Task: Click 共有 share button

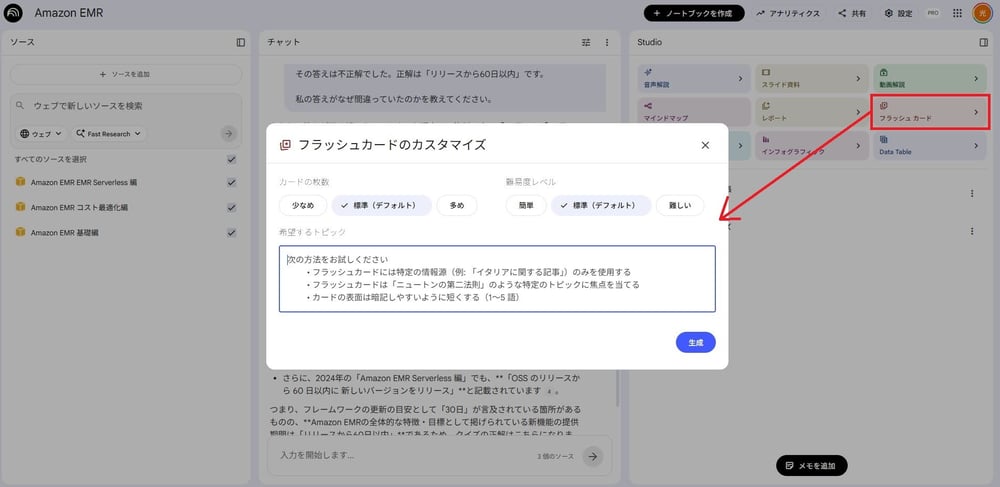Action: [852, 14]
